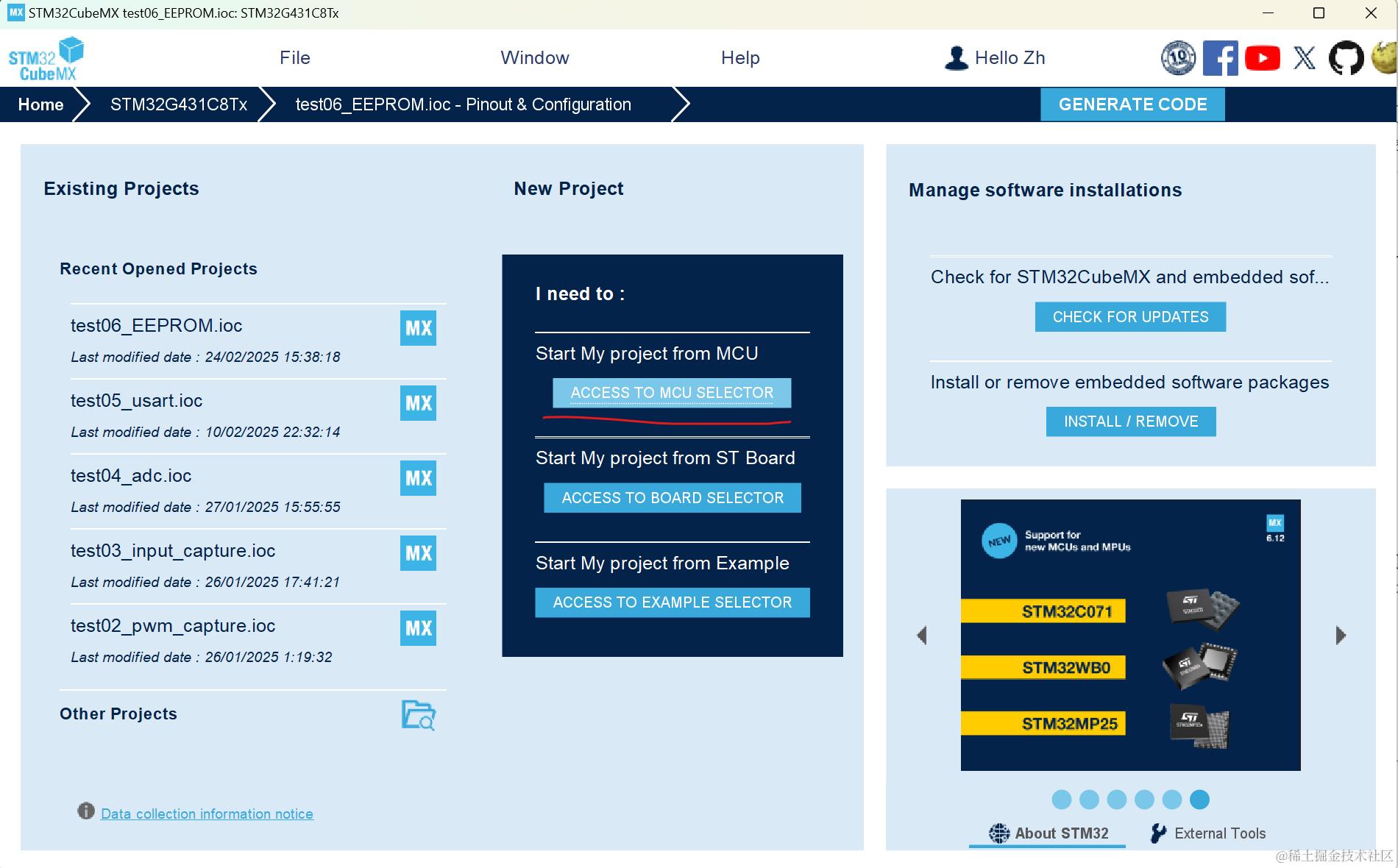Viewport: 1398px width, 868px height.
Task: Open recent project test02_pwm_capture.ioc
Action: click(173, 626)
